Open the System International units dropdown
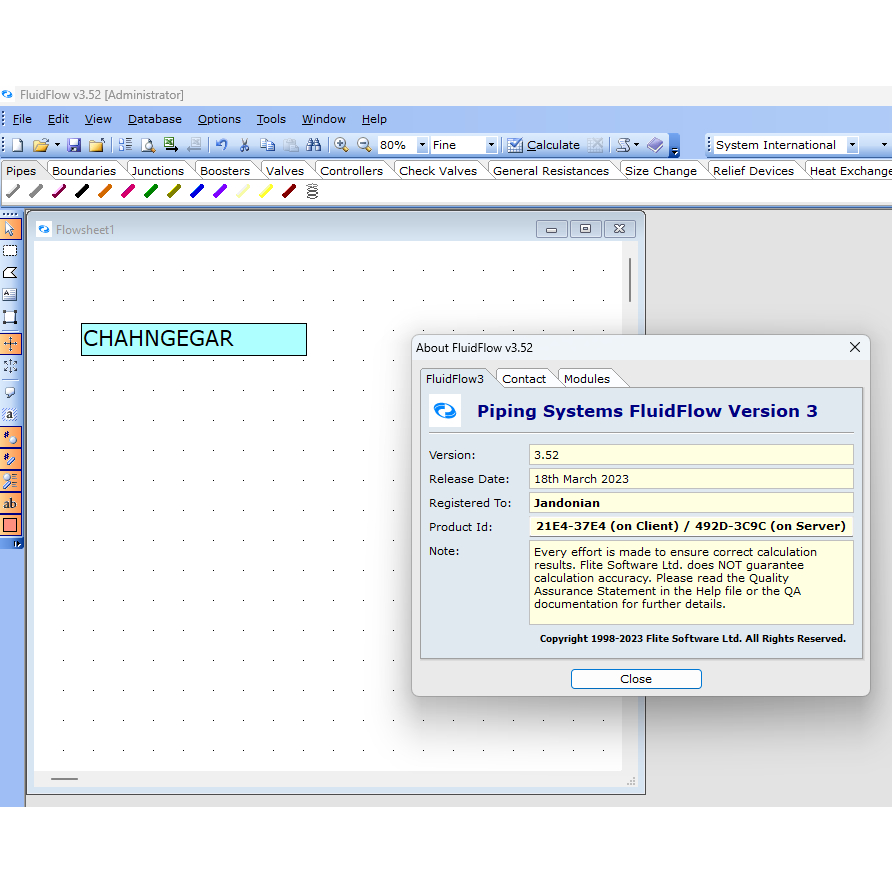892x892 pixels. (x=852, y=145)
